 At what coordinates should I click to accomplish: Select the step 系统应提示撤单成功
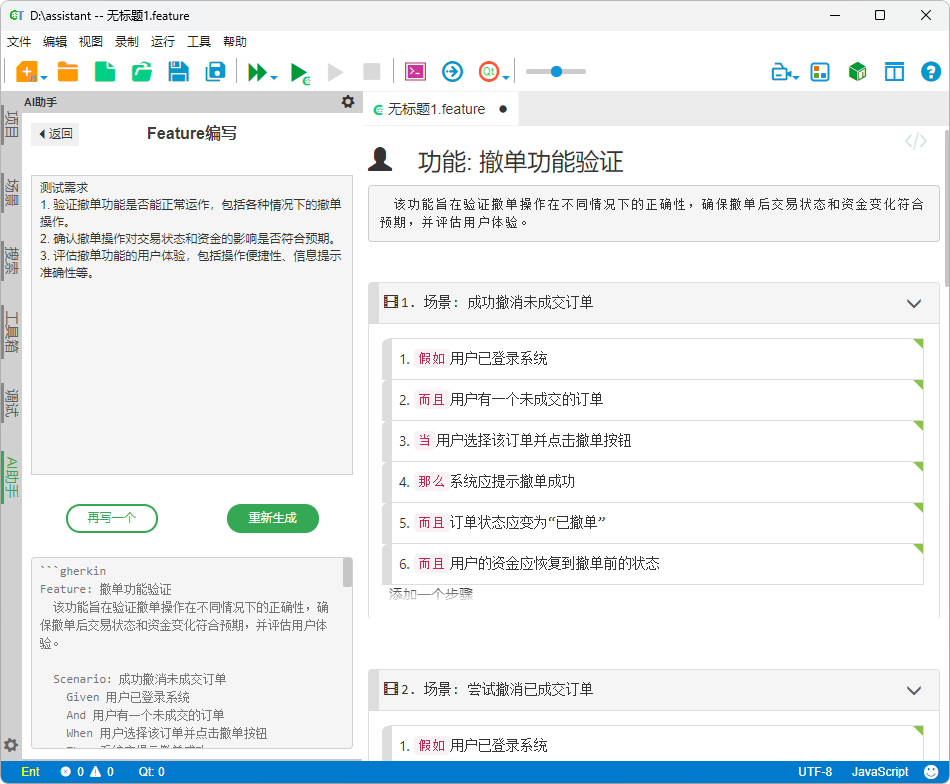(653, 482)
